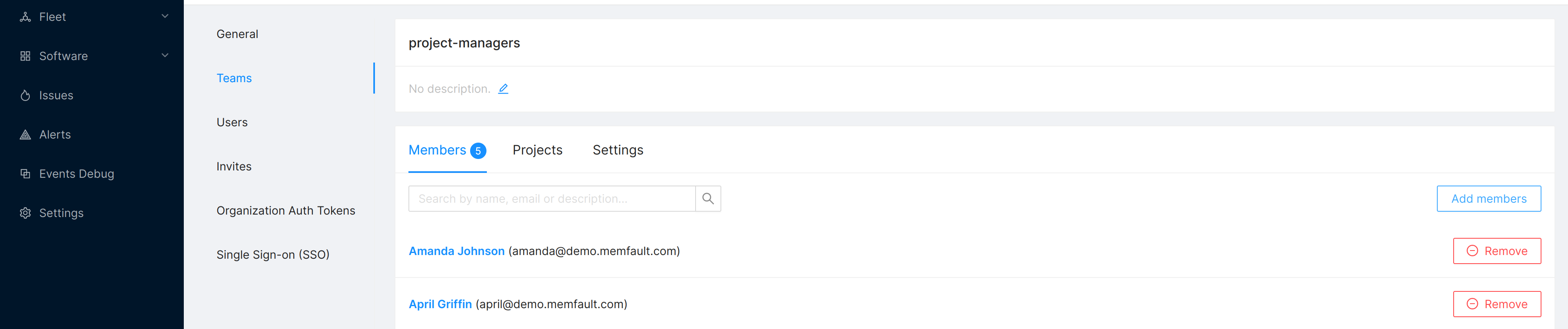
Task: Switch to the Projects tab
Action: [538, 150]
